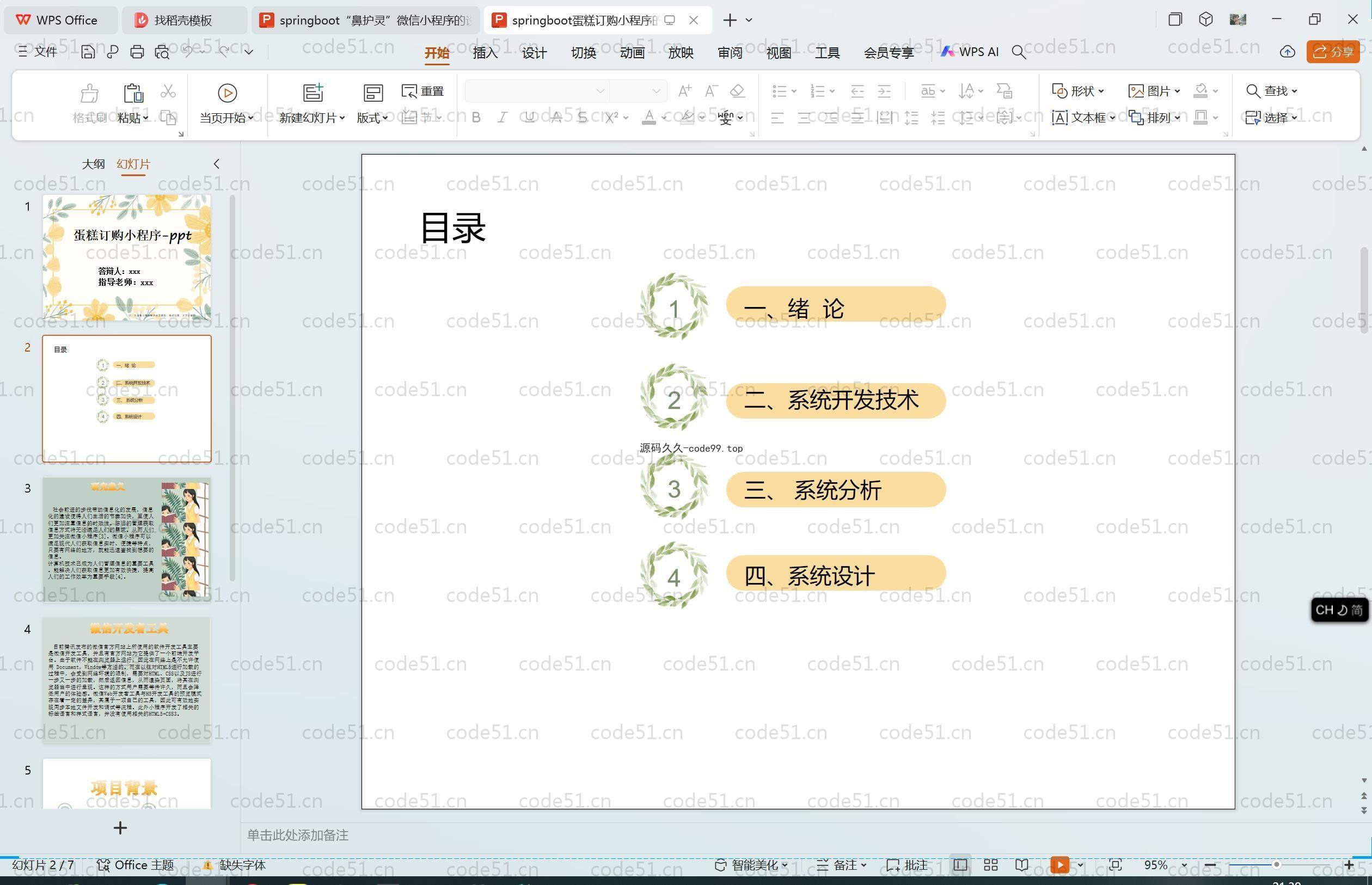Click the Find (查找) button

(x=1271, y=91)
